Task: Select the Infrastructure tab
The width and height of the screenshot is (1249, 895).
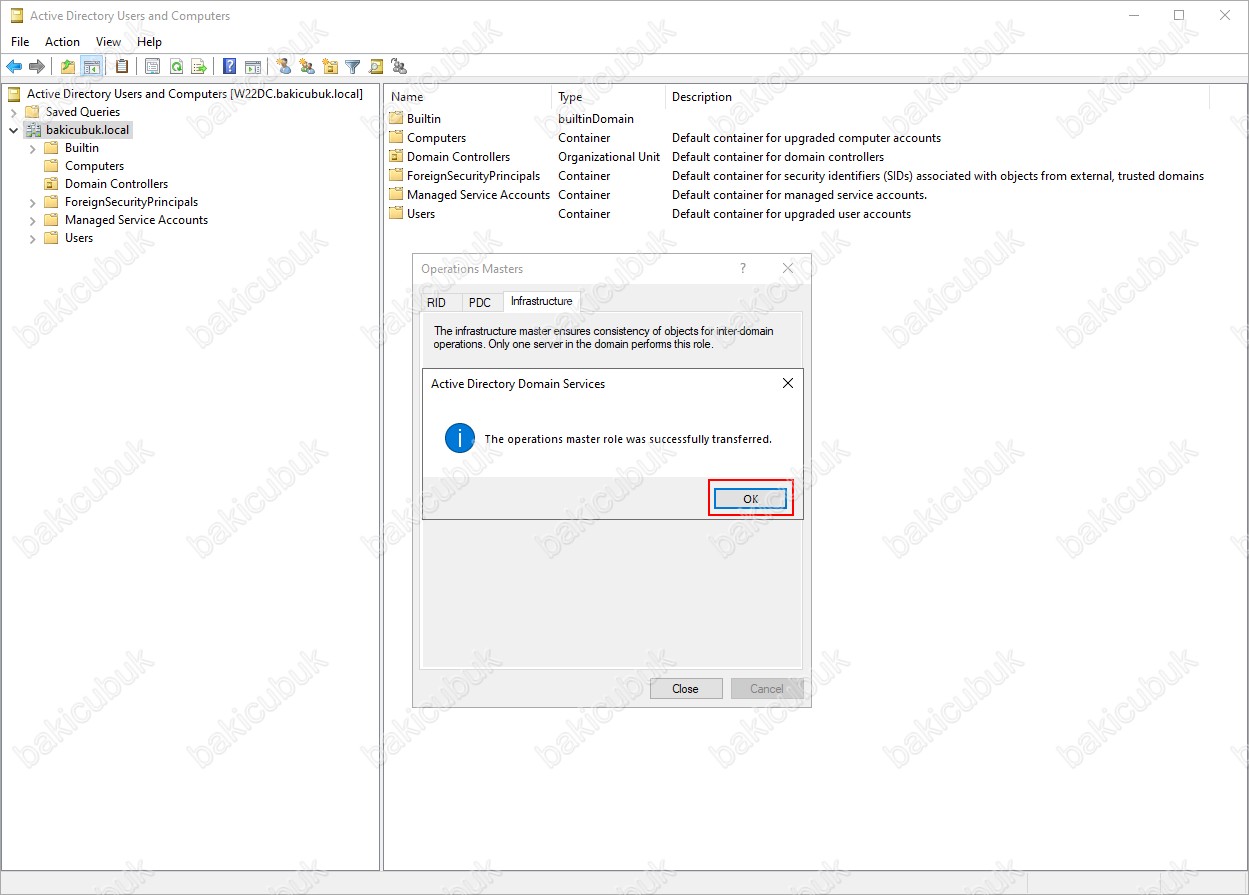Action: coord(541,301)
